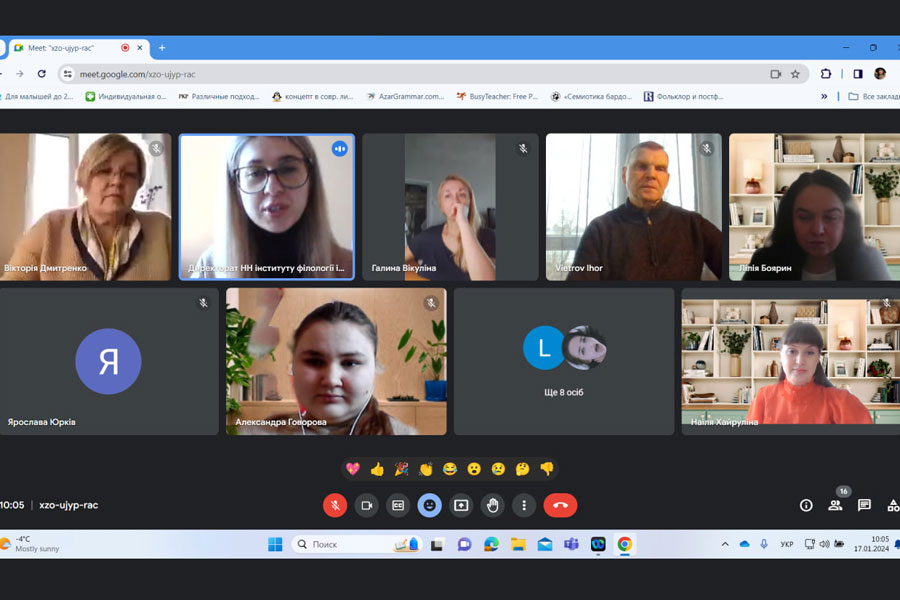Close the Meet tab
Image resolution: width=900 pixels, height=600 pixels.
[139, 48]
